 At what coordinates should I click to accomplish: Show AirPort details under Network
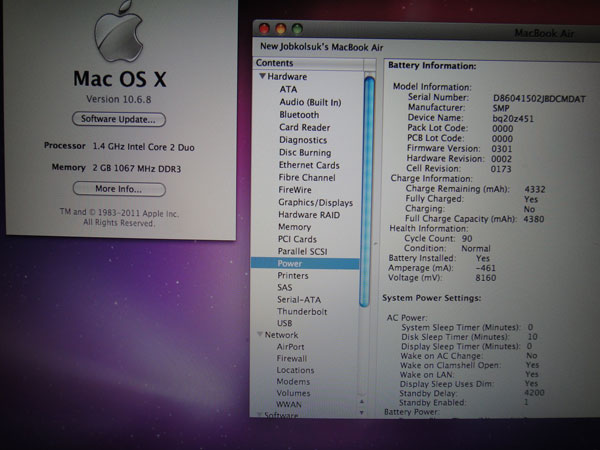pyautogui.click(x=291, y=347)
